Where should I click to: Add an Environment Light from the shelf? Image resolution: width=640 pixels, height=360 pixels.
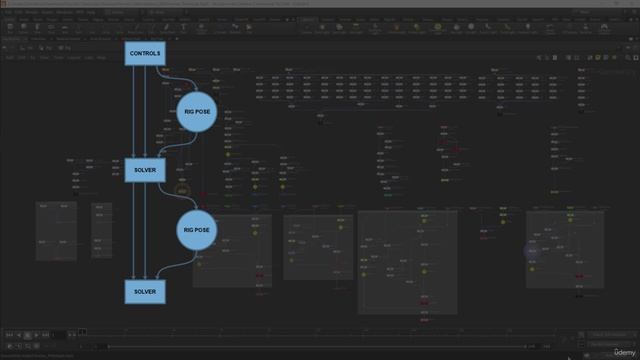pos(438,28)
